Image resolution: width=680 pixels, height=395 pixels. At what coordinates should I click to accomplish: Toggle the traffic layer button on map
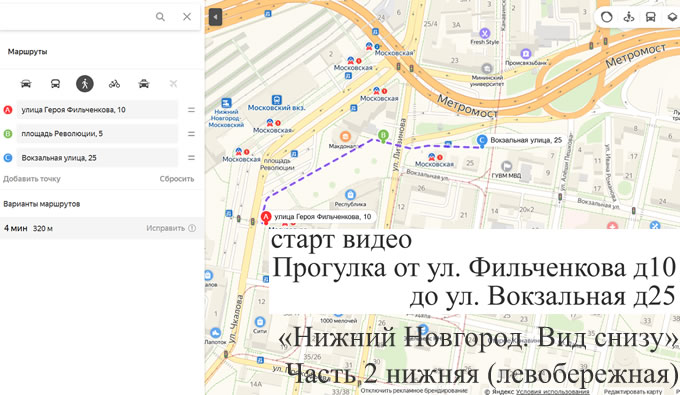pyautogui.click(x=607, y=17)
